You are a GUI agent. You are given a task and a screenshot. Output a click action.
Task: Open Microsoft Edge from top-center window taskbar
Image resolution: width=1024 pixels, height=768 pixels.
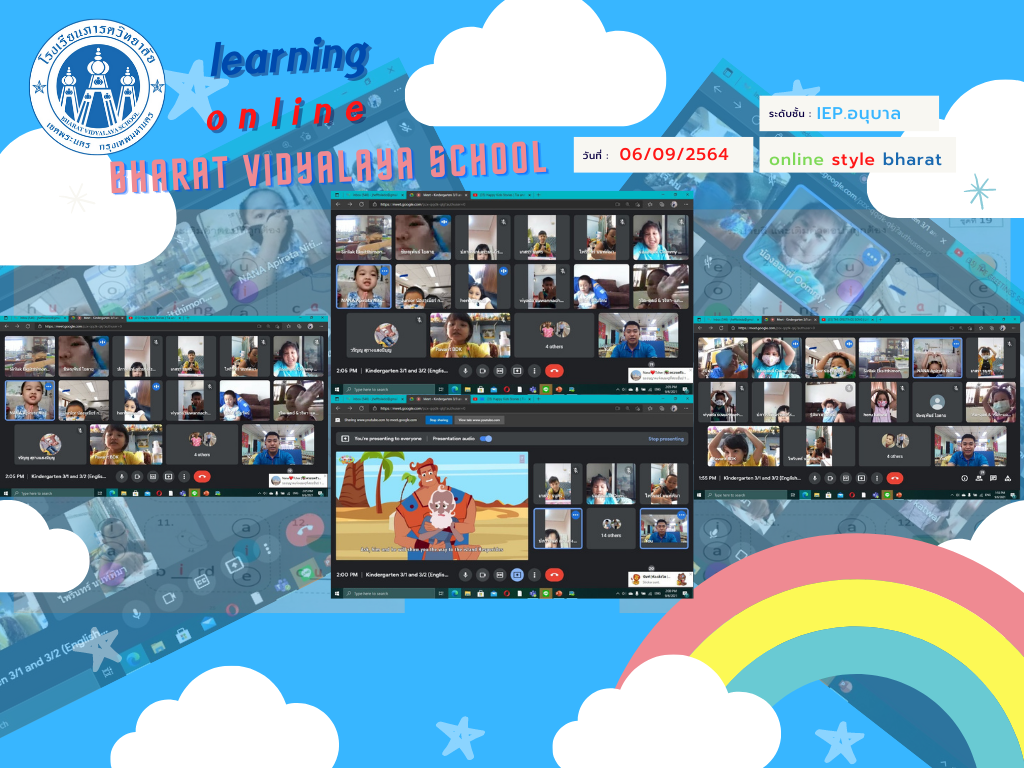pos(455,389)
